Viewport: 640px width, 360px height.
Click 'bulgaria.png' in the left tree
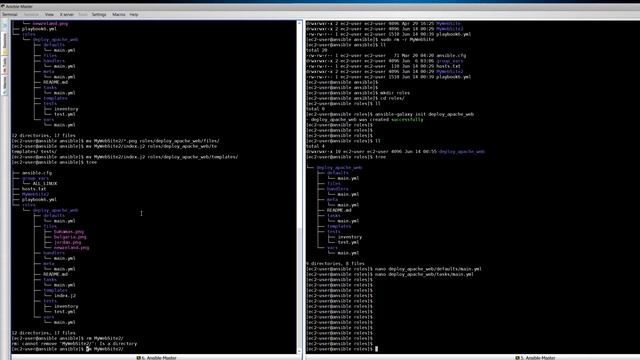(x=70, y=237)
